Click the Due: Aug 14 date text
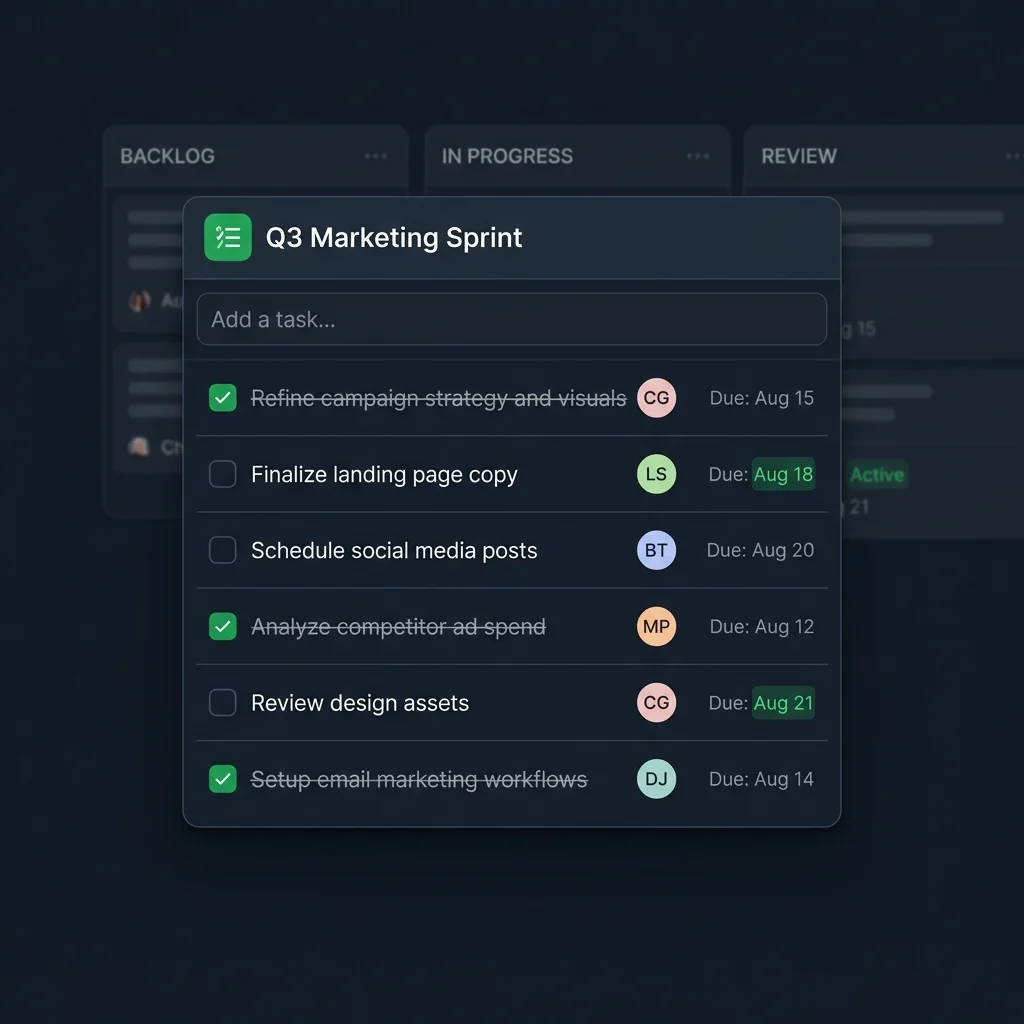1024x1024 pixels. point(761,778)
